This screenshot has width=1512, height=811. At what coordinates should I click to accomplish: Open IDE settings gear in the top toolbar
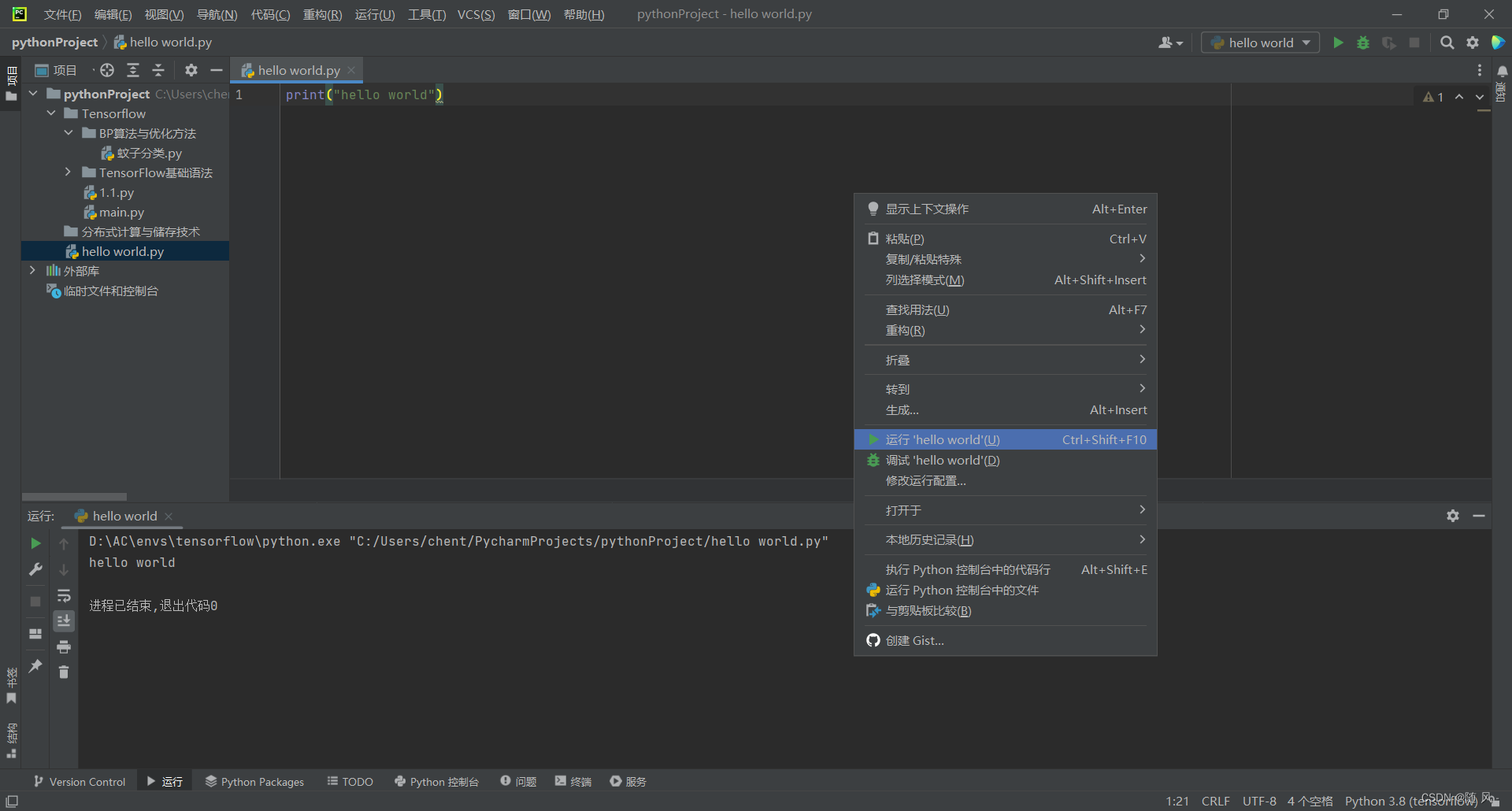tap(1473, 43)
